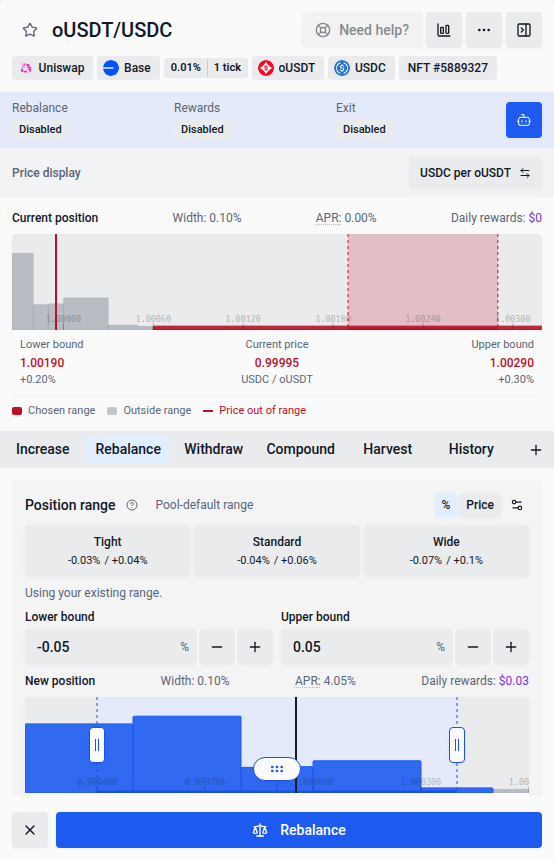Click the Current position APR: 0.00% label
The height and width of the screenshot is (860, 554).
pyautogui.click(x=346, y=218)
